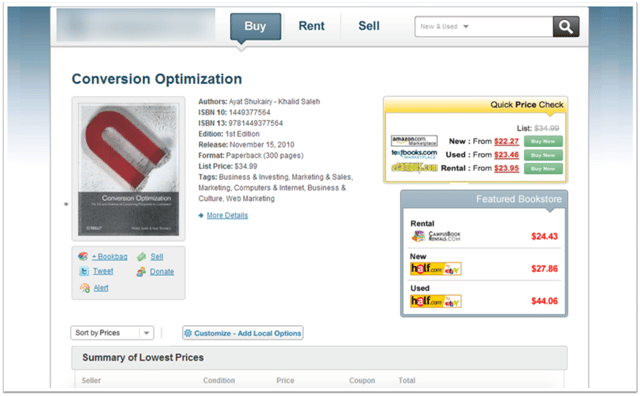The width and height of the screenshot is (640, 396).
Task: Click the amazon.com Marketplace logo
Action: click(x=414, y=141)
